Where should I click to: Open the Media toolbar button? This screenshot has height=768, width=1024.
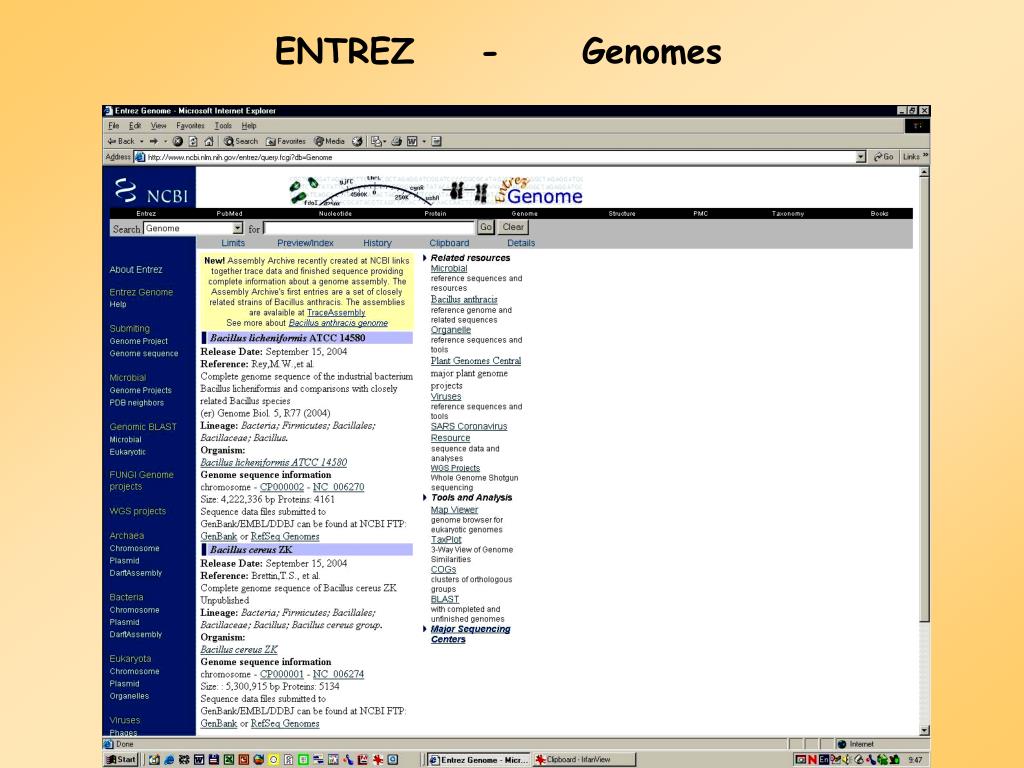[x=329, y=141]
